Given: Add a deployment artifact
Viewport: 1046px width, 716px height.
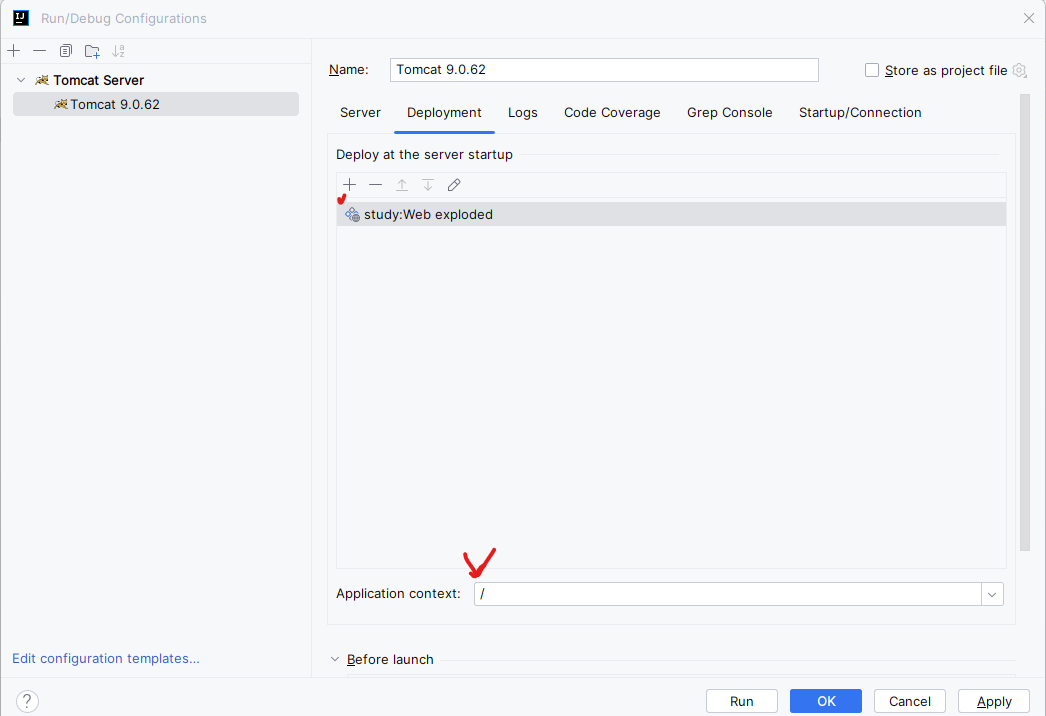Looking at the screenshot, I should pos(350,185).
